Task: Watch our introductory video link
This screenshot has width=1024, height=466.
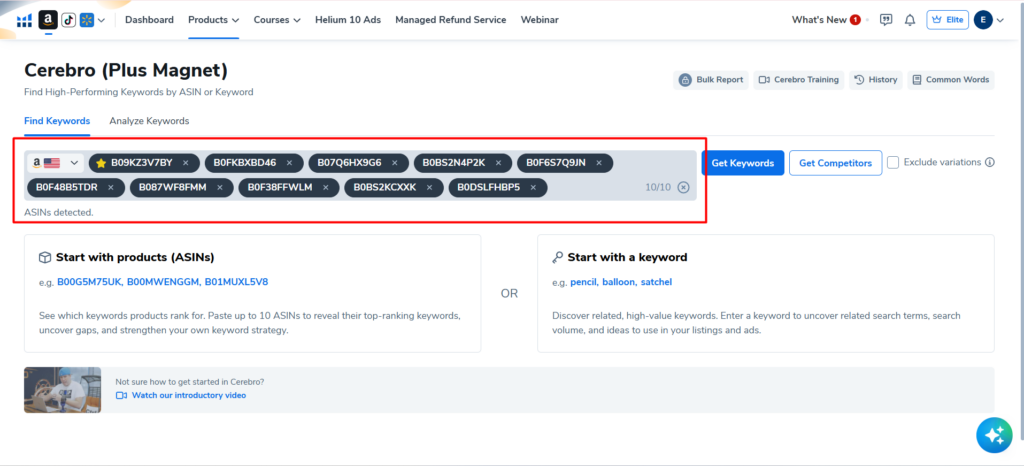Action: pyautogui.click(x=189, y=396)
